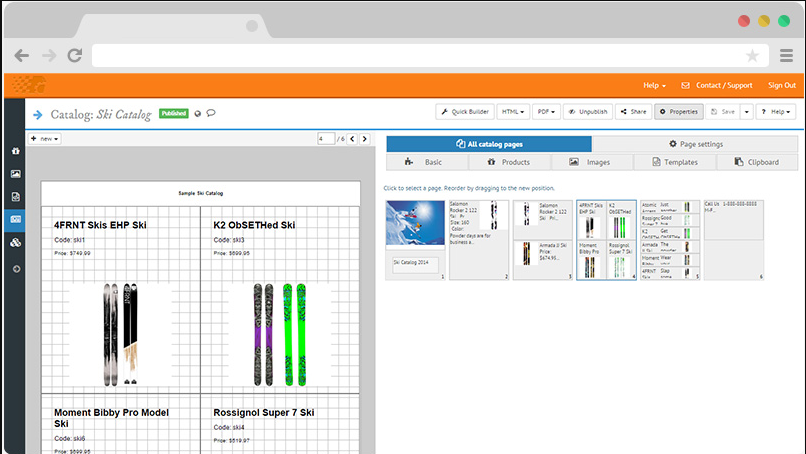Click the templates document icon in sidebar
Screen dimensions: 806x454
pyautogui.click(x=15, y=197)
